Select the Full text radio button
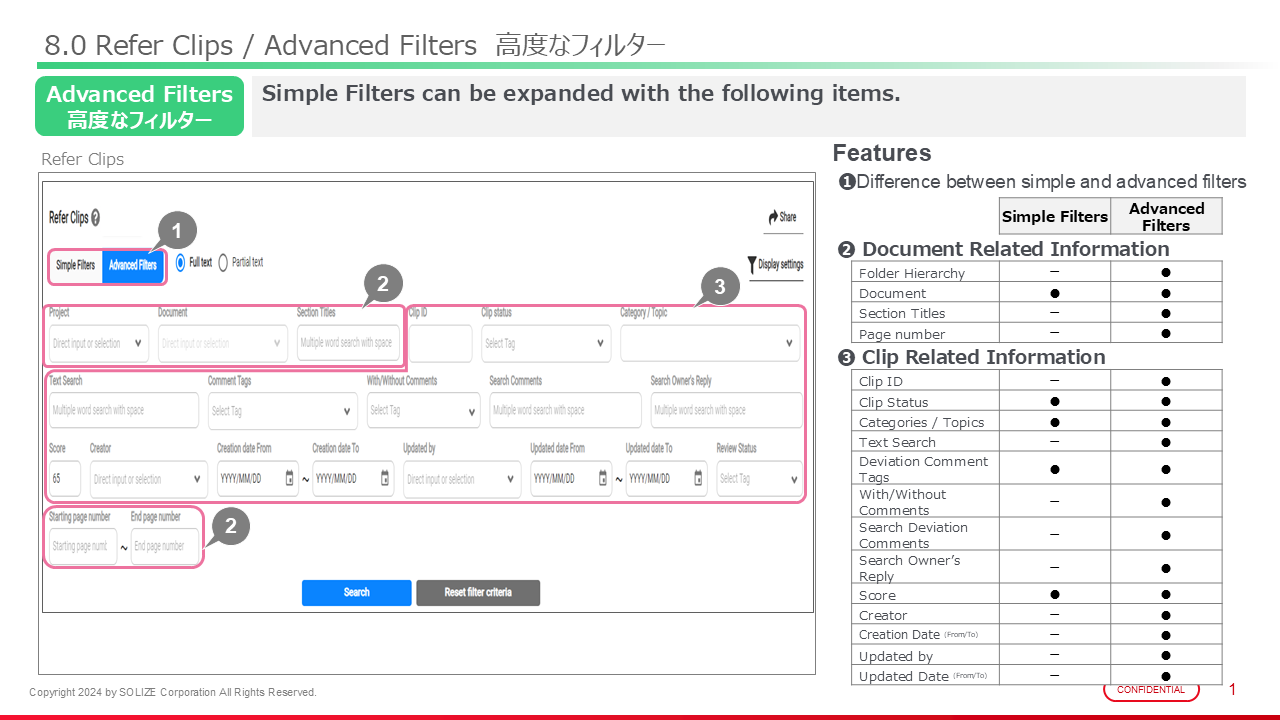Screen dimensions: 1280x720 pos(181,263)
